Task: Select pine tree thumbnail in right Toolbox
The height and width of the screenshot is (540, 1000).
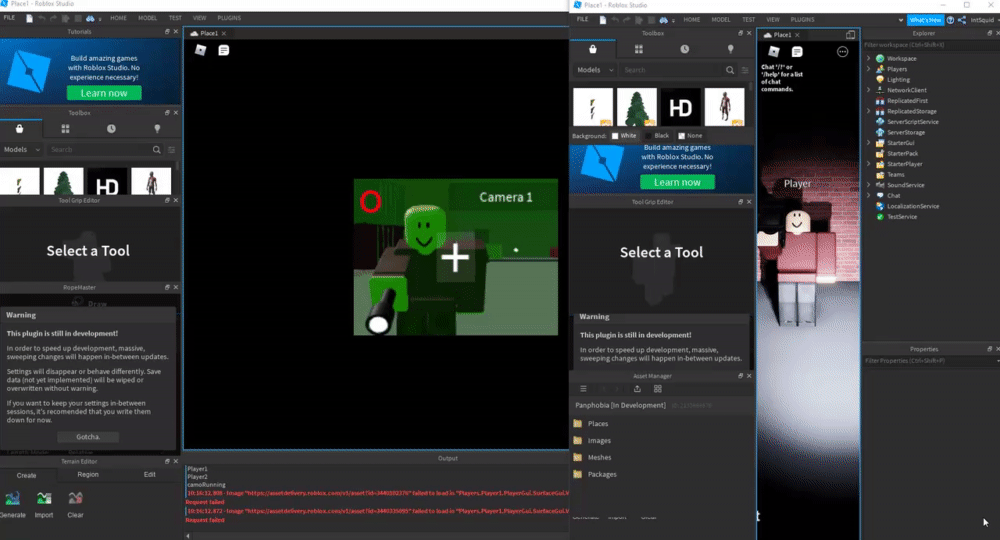Action: [x=636, y=106]
